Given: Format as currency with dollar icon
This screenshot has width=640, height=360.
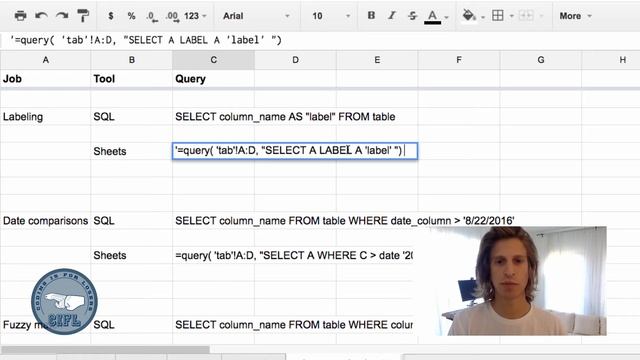Looking at the screenshot, I should [111, 16].
